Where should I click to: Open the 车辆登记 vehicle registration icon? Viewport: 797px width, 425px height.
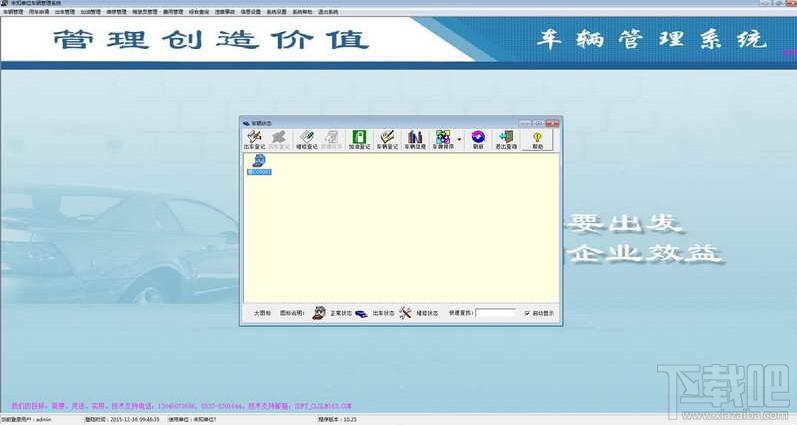(x=387, y=140)
